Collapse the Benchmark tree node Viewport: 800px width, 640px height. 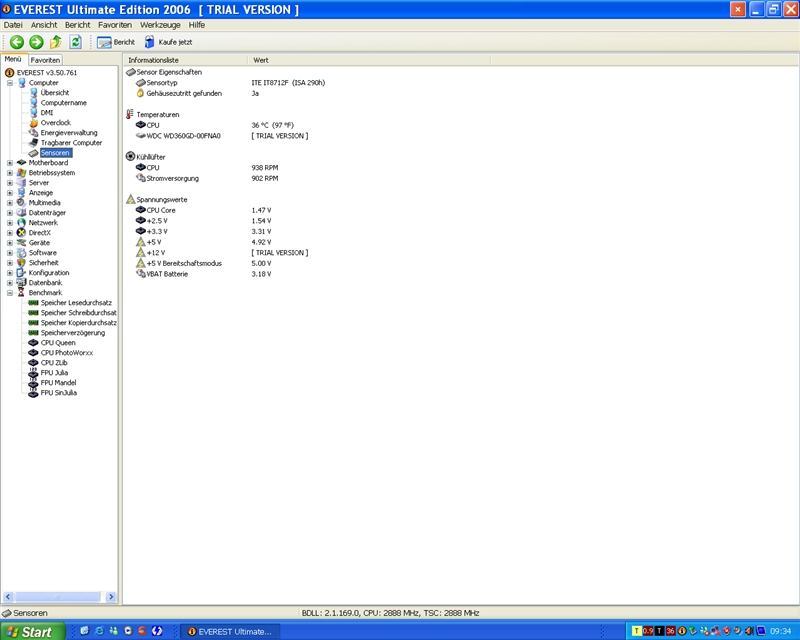(x=10, y=293)
